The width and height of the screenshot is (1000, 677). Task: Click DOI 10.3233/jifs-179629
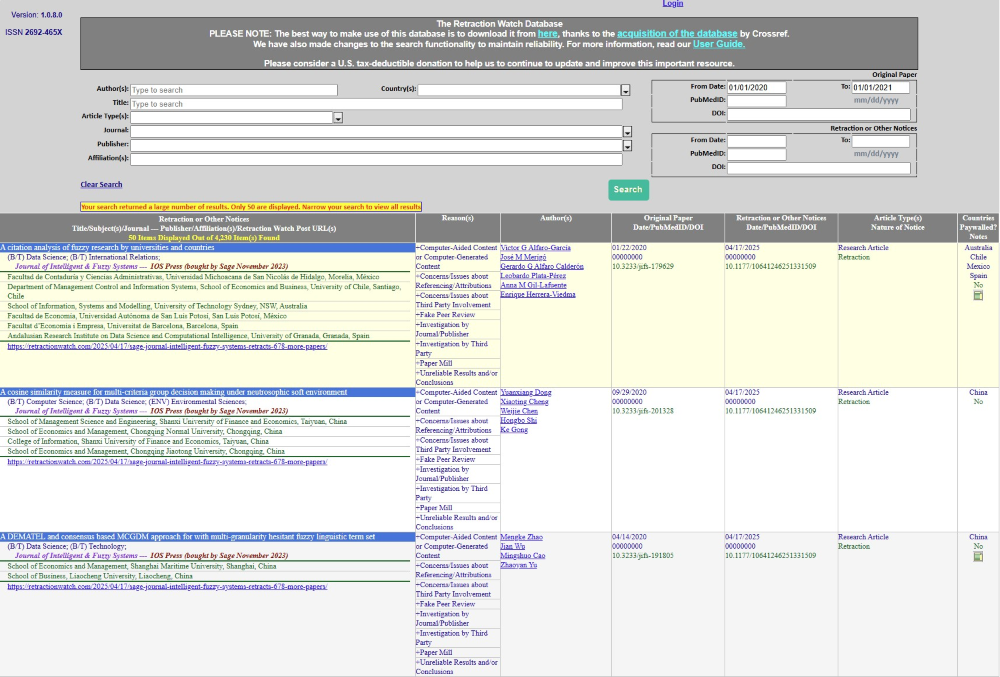click(x=642, y=266)
